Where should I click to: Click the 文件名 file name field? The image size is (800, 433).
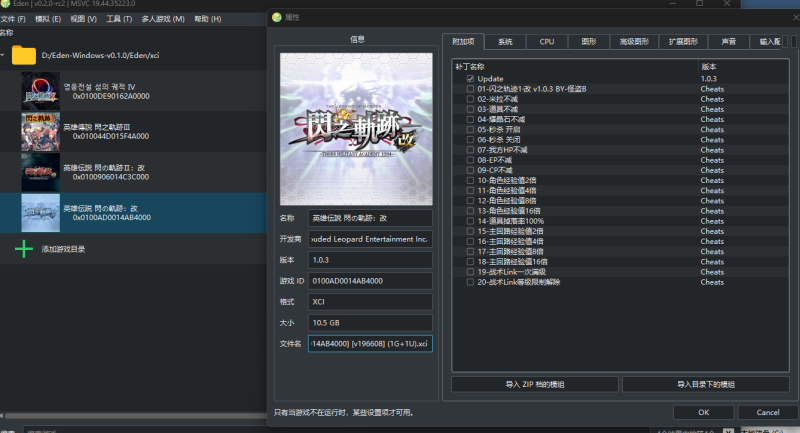370,343
